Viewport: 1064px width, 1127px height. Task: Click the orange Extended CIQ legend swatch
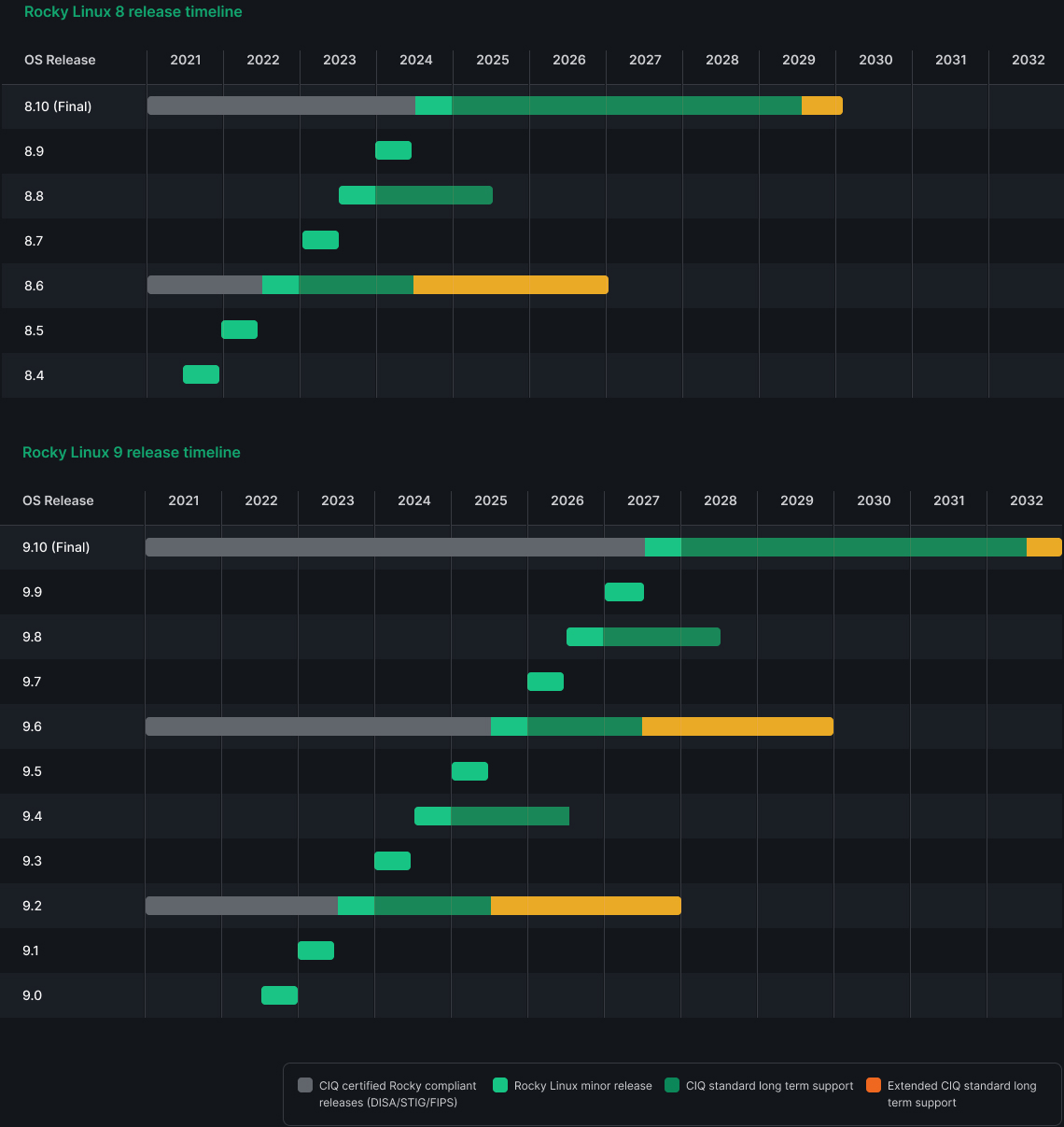coord(874,1085)
